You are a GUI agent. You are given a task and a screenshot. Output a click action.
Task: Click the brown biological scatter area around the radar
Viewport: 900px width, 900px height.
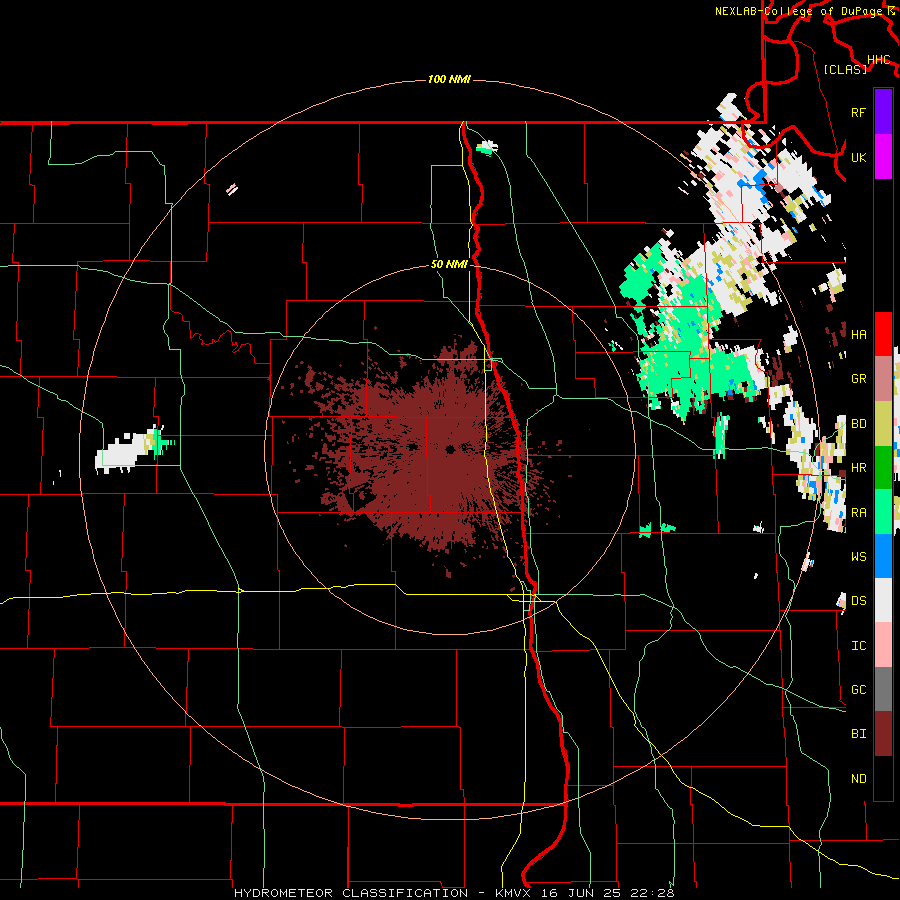coord(428,453)
